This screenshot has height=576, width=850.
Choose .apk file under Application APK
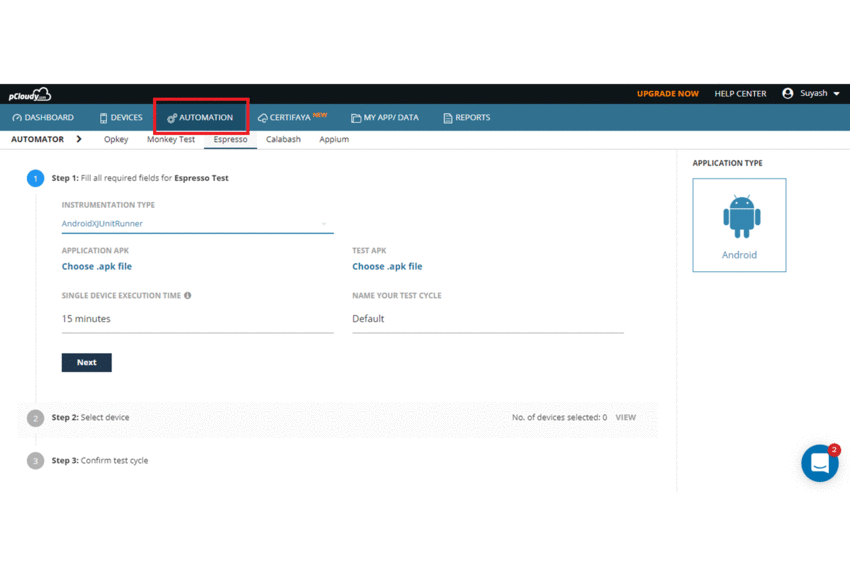96,266
